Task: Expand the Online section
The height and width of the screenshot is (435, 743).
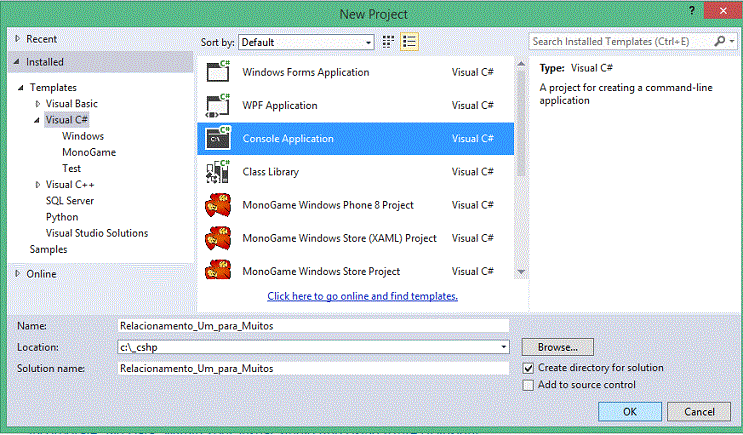Action: click(18, 273)
